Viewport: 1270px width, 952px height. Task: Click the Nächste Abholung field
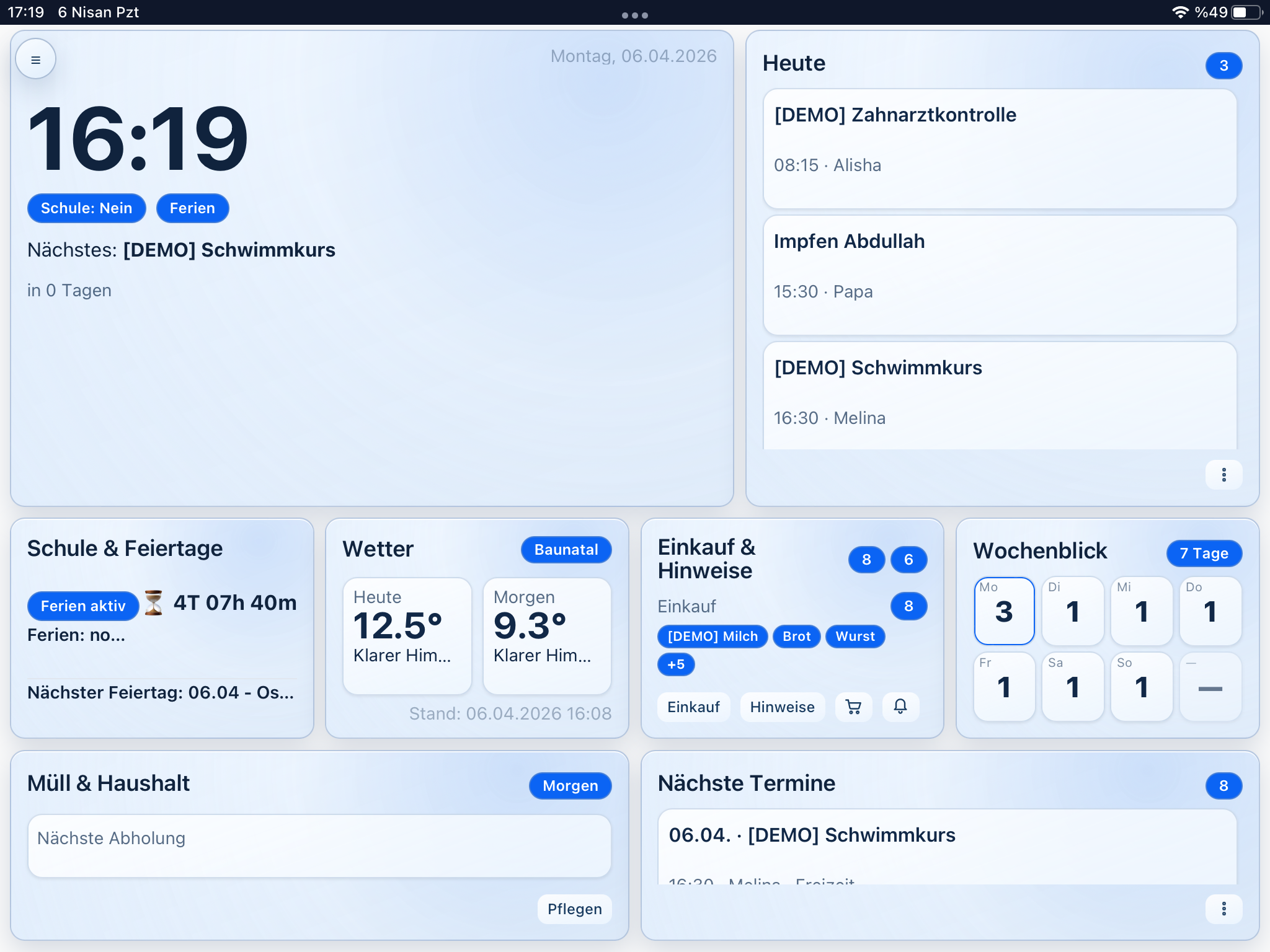[319, 846]
